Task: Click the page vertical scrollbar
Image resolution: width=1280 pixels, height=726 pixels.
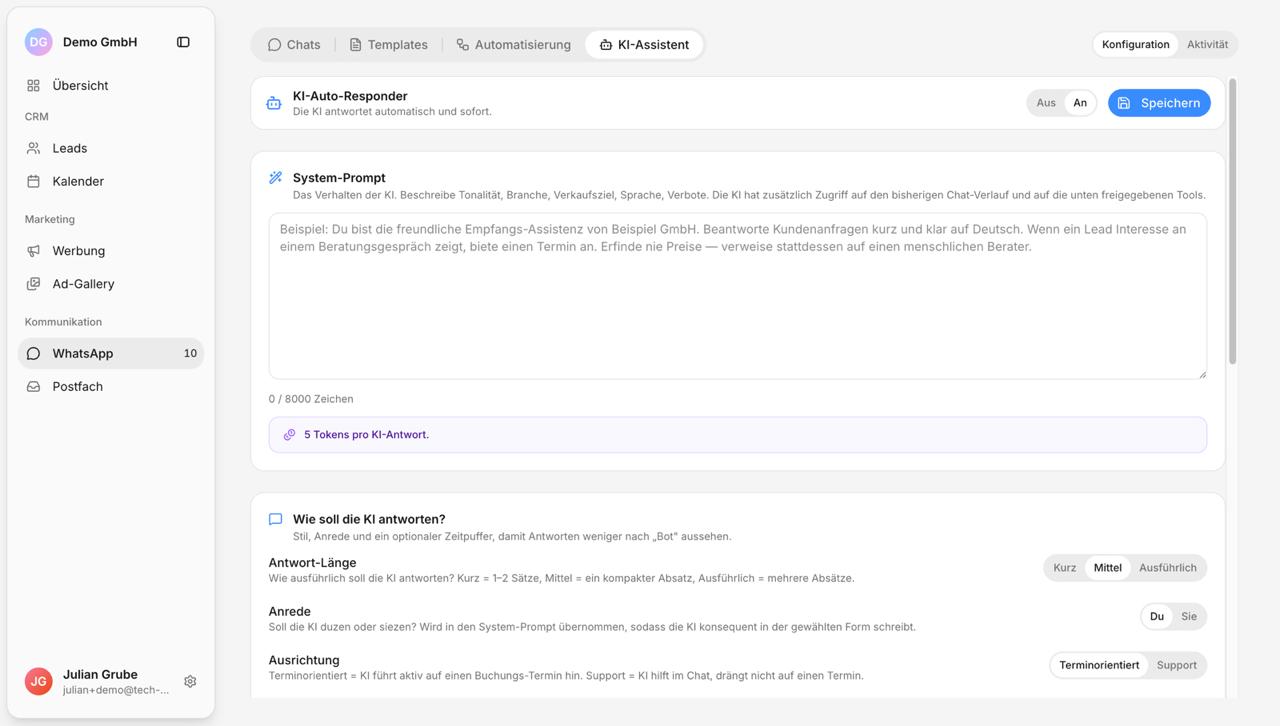Action: click(1233, 222)
